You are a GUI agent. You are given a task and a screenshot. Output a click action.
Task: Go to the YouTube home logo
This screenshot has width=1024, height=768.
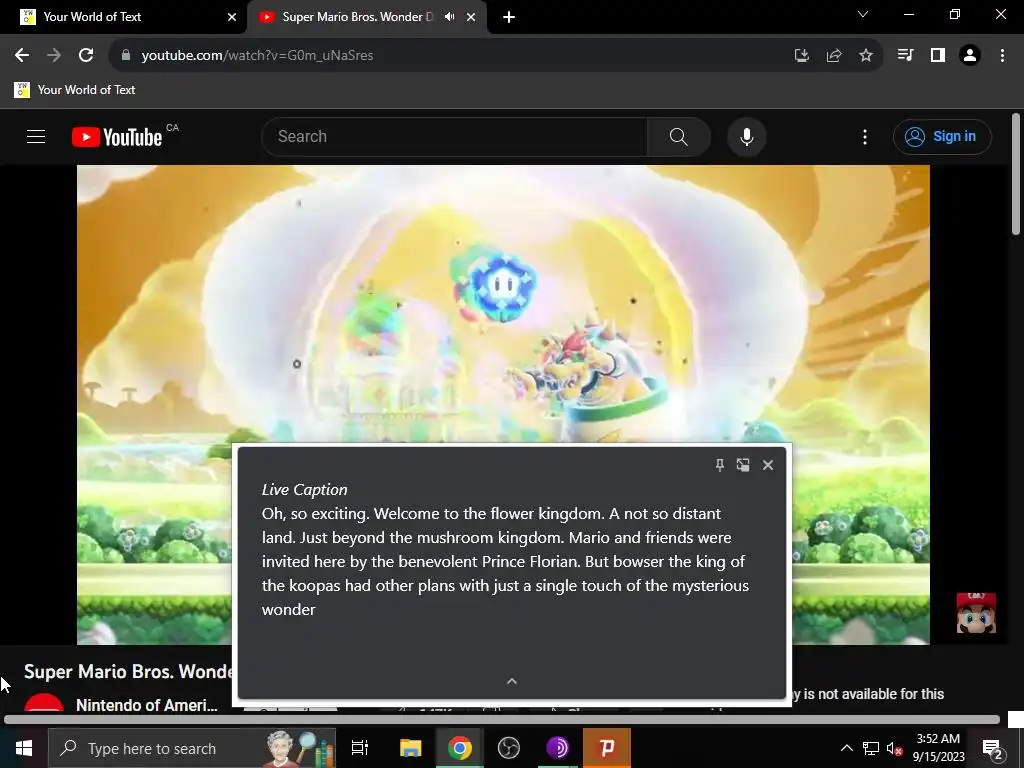pos(117,137)
